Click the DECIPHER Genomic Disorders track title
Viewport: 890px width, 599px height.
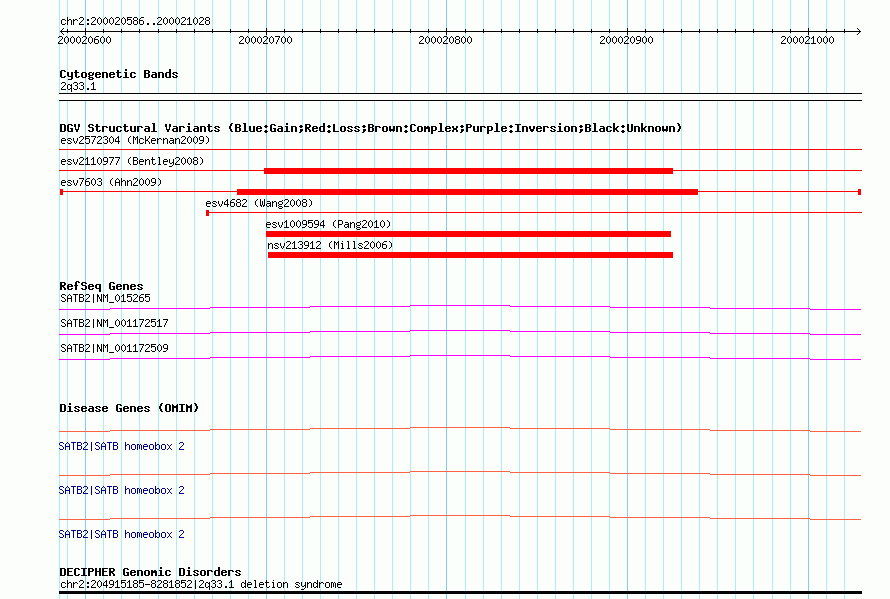pos(150,572)
